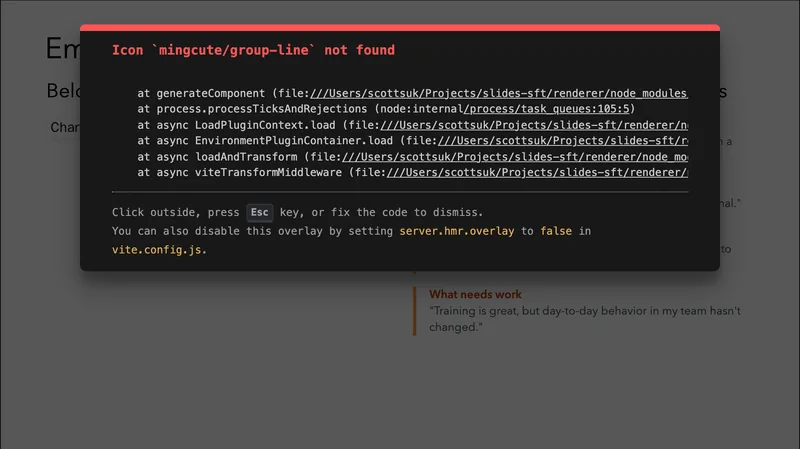Viewport: 800px width, 449px height.
Task: Click the 'What needs work' heading behind overlay
Action: tap(475, 295)
